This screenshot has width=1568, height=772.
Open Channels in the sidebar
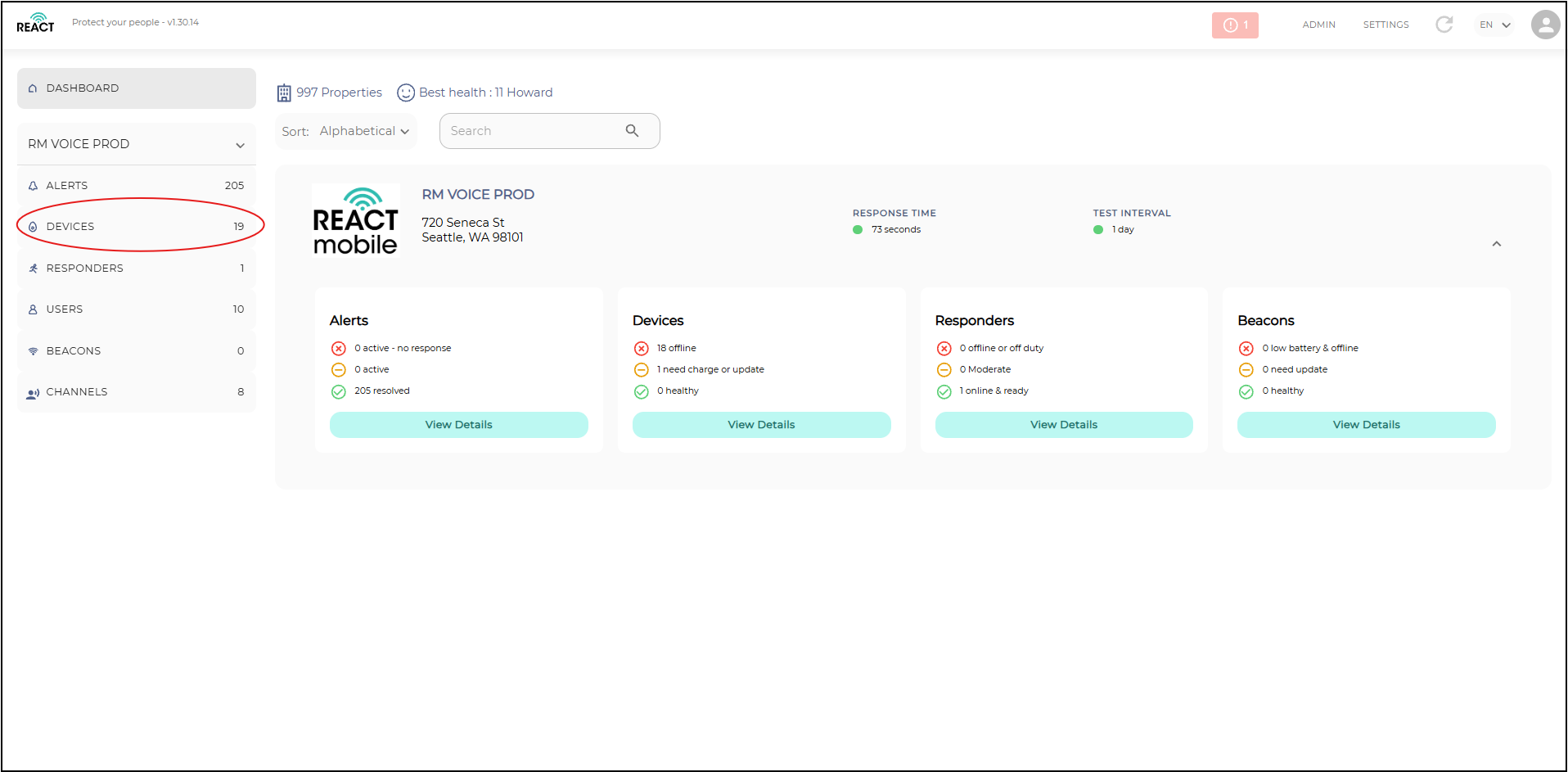coord(137,392)
